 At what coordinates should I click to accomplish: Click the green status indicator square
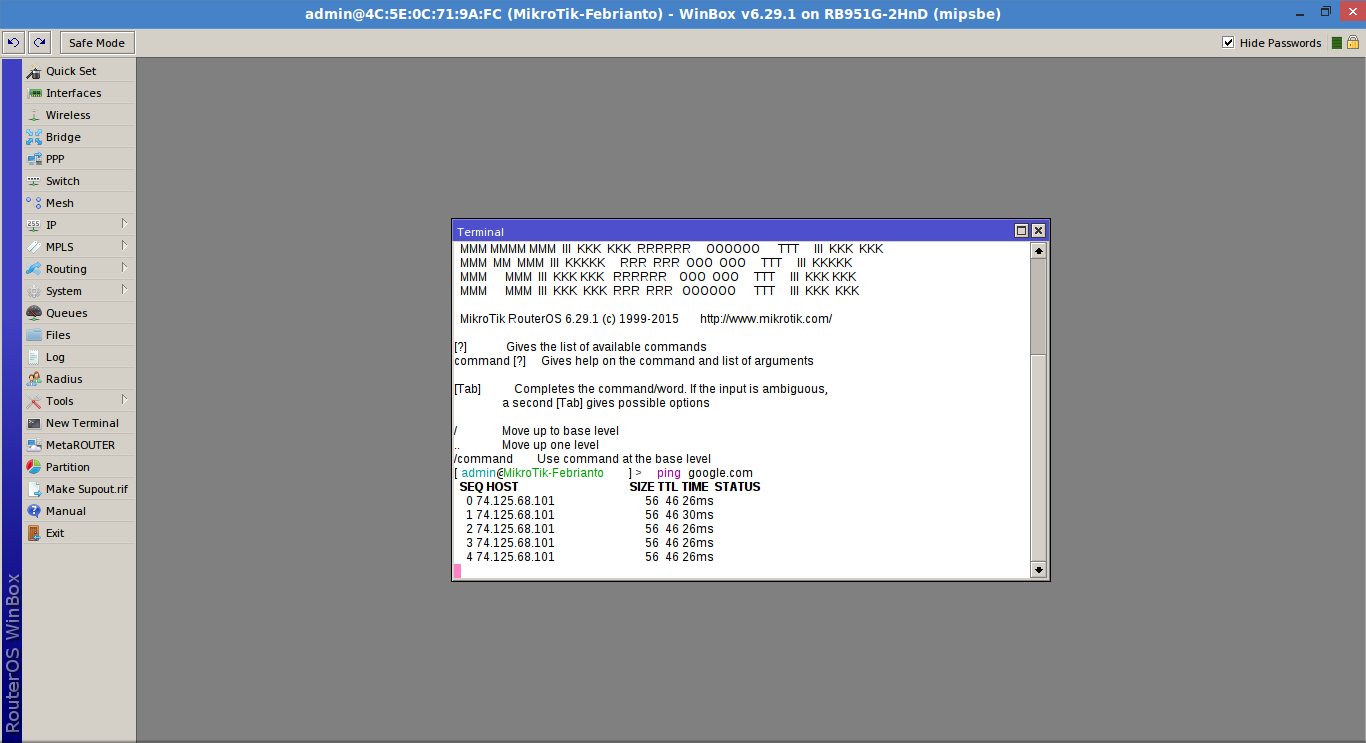(1336, 43)
